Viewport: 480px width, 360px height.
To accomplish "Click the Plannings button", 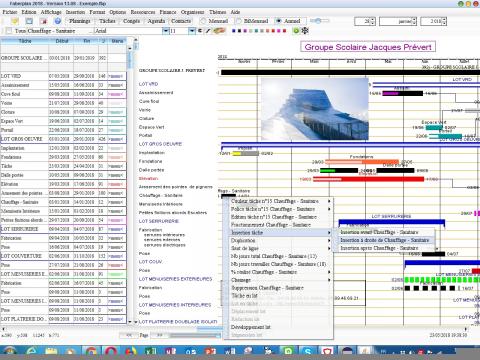I will tap(80, 21).
